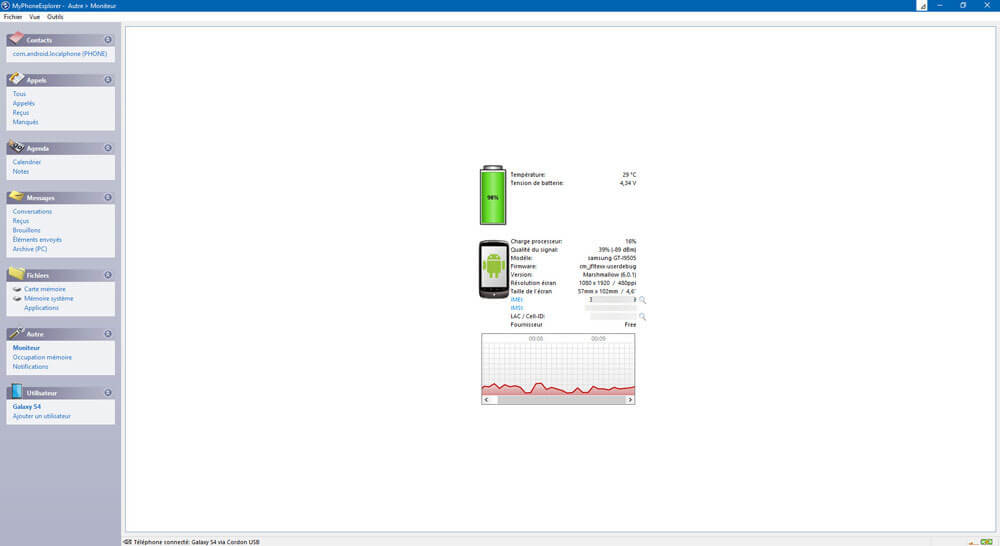Image resolution: width=1000 pixels, height=546 pixels.
Task: Click the Messages envelope icon
Action: [16, 196]
